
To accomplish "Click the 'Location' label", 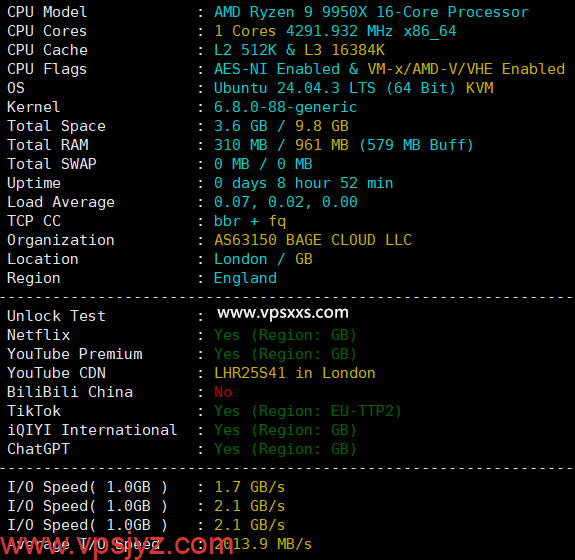I will pos(43,259).
